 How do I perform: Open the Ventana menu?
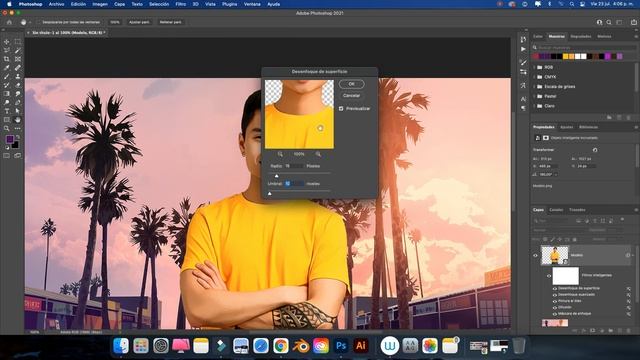coord(252,4)
